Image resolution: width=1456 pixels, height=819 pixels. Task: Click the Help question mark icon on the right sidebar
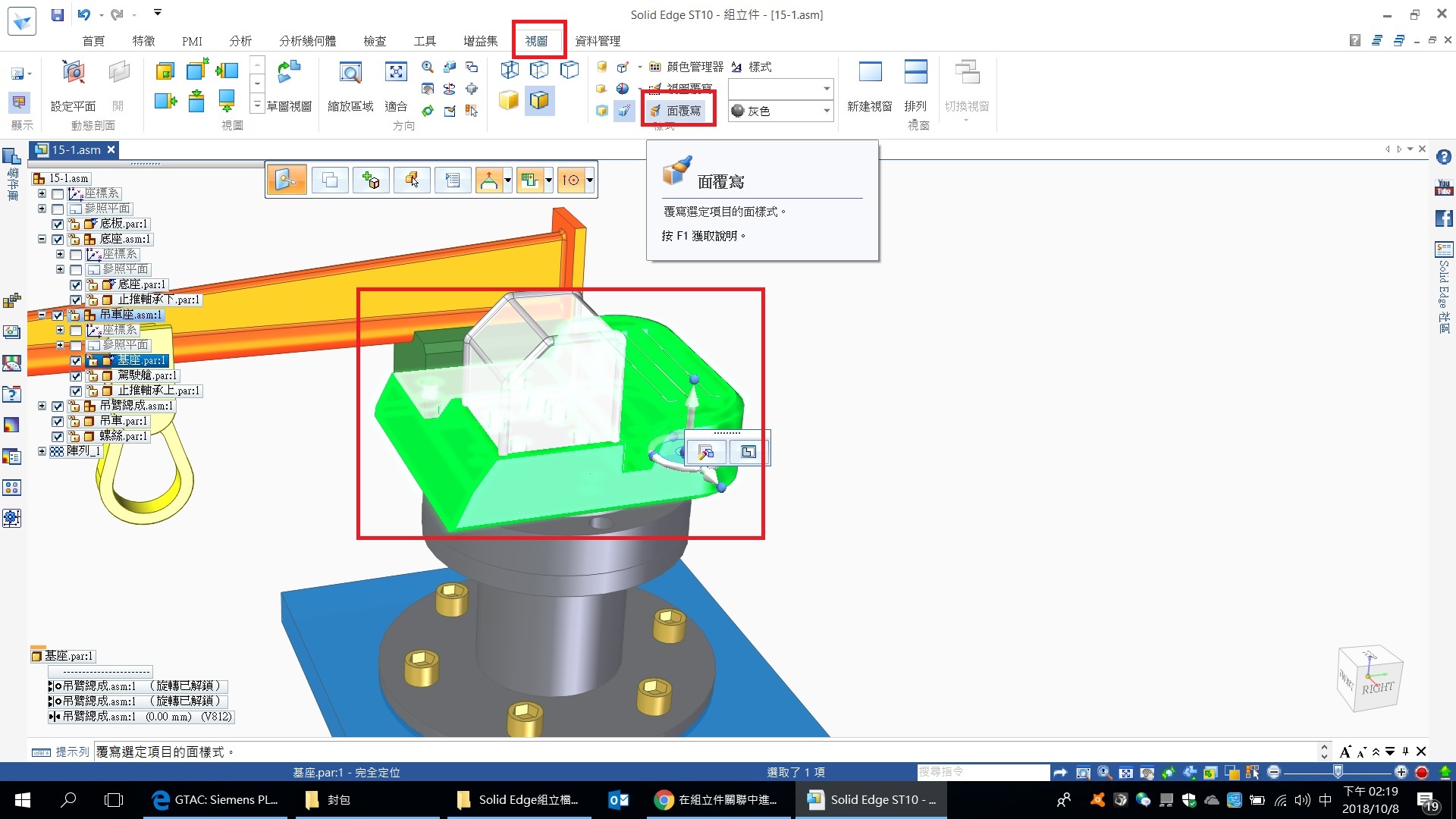pos(1444,157)
